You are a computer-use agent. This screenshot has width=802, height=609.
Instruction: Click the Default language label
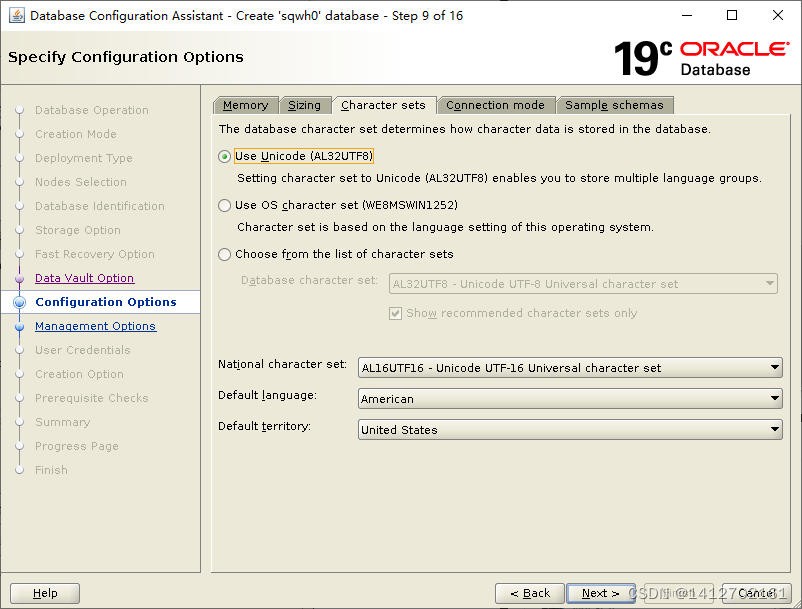coord(268,395)
